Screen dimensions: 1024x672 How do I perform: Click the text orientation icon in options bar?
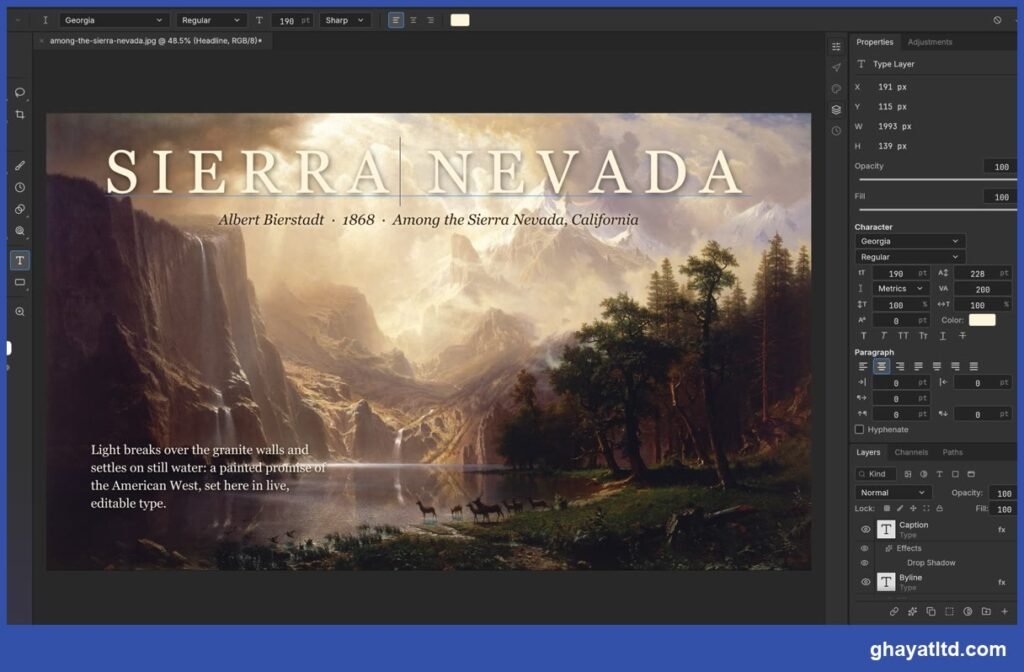(45, 20)
